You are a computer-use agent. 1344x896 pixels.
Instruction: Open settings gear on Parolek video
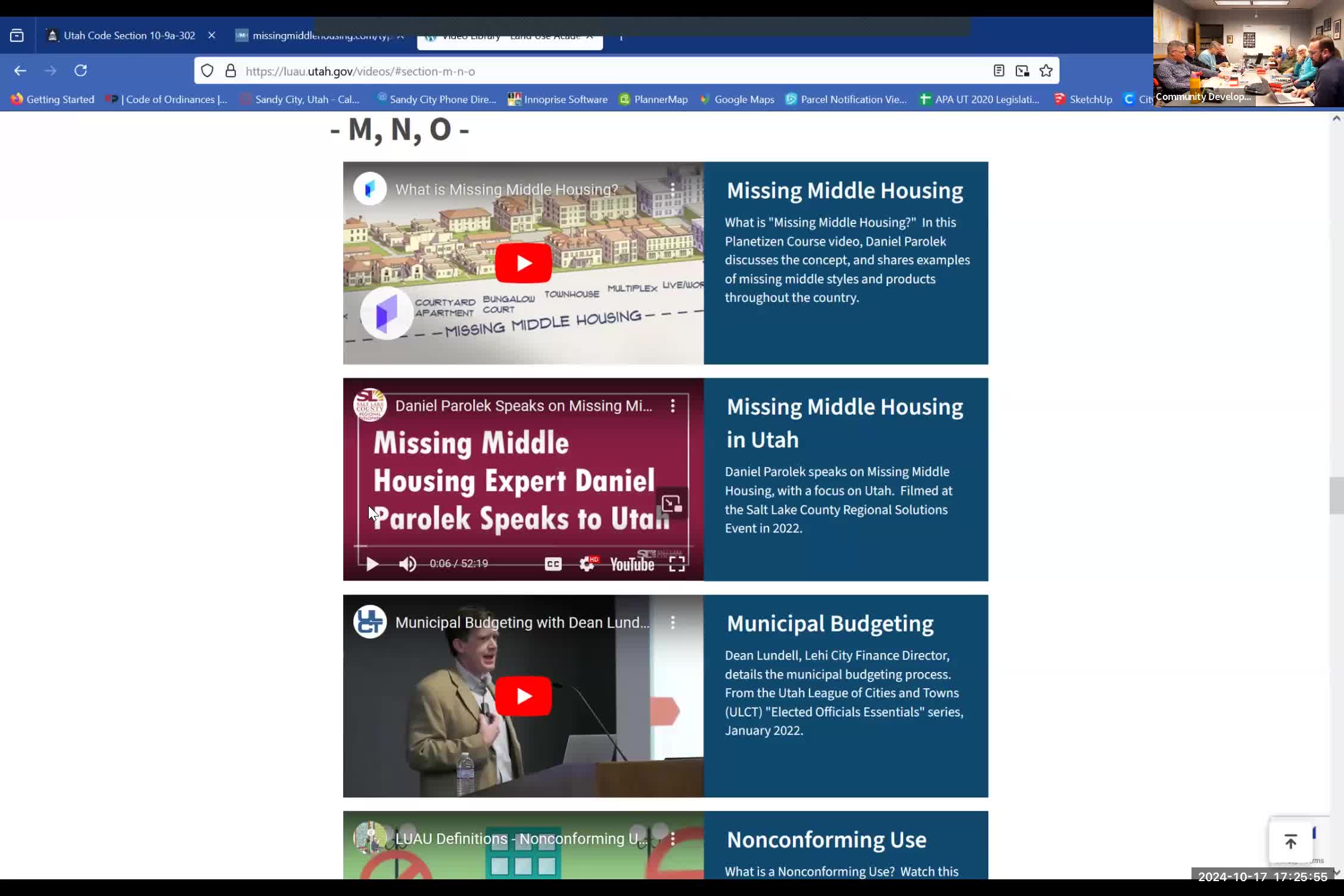point(588,564)
